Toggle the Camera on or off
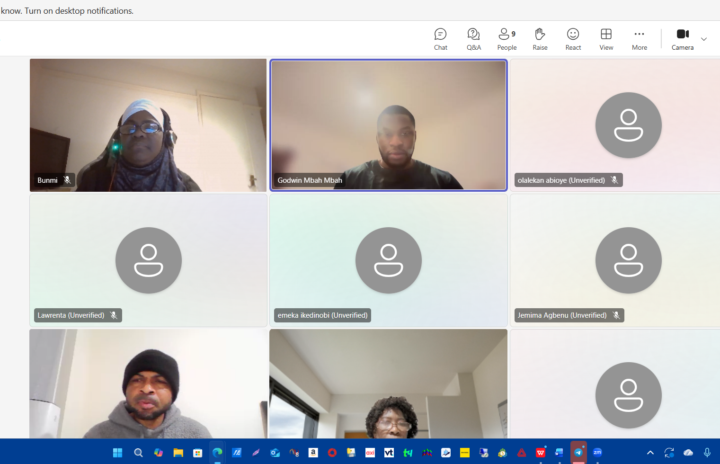Screen dimensions: 720x464 click(682, 39)
